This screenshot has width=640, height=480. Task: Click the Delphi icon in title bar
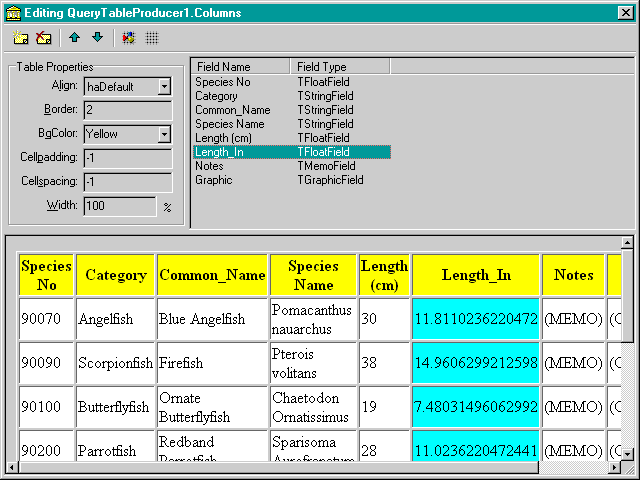11,10
